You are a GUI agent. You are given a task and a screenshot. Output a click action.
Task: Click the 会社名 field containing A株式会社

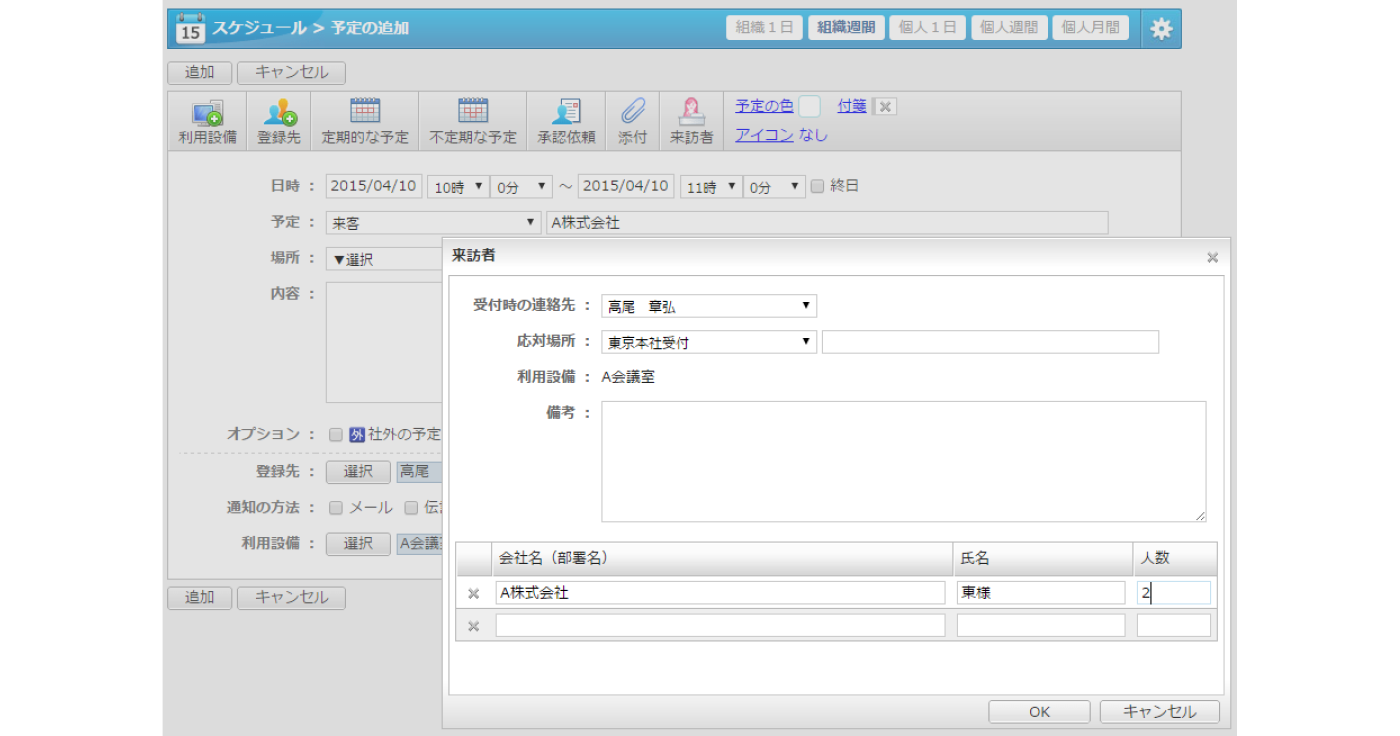point(720,593)
